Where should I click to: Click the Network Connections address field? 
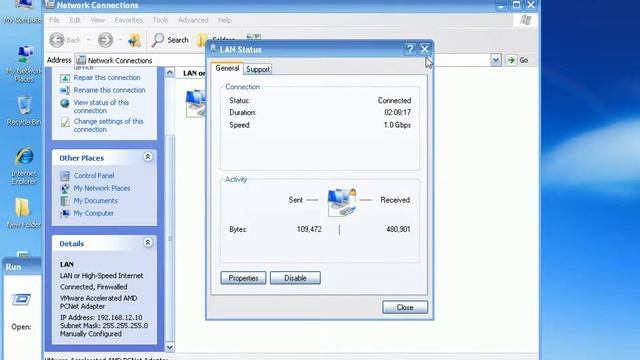coord(282,60)
